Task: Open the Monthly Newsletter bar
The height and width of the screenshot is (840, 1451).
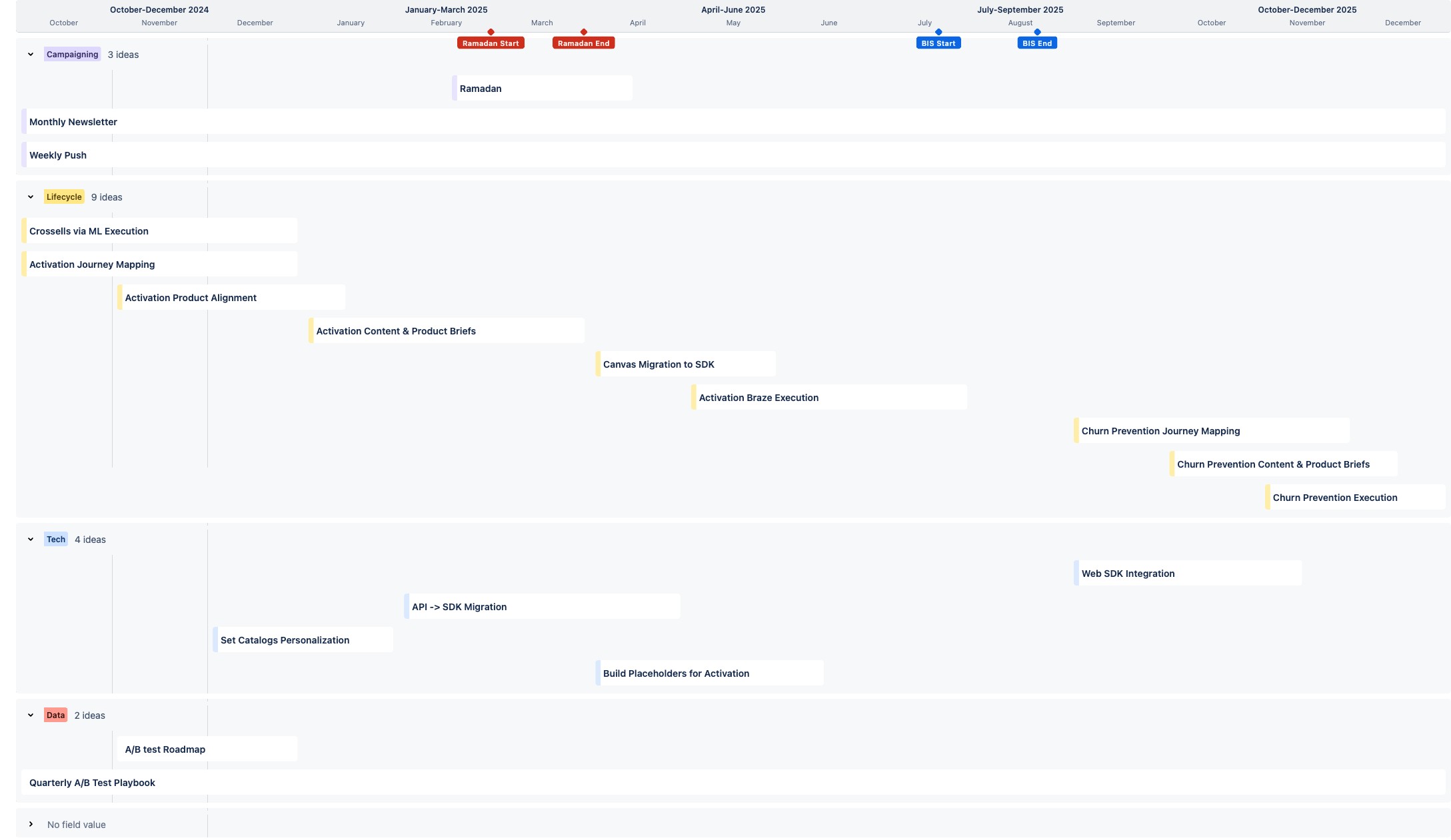Action: pos(733,121)
